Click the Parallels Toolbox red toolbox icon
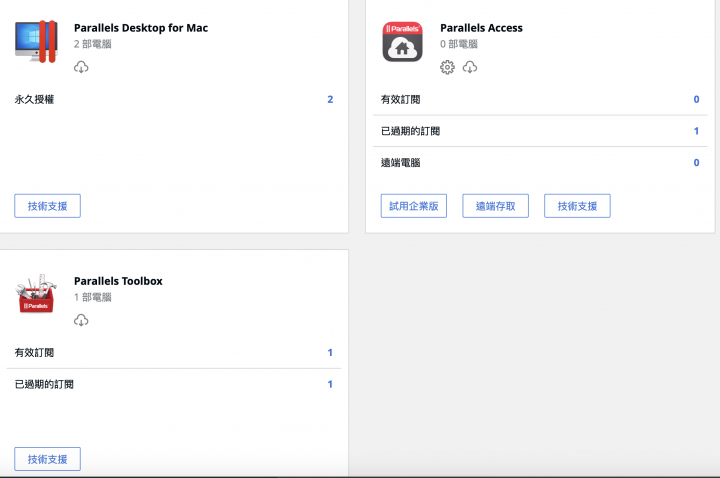The width and height of the screenshot is (720, 478). coord(36,294)
